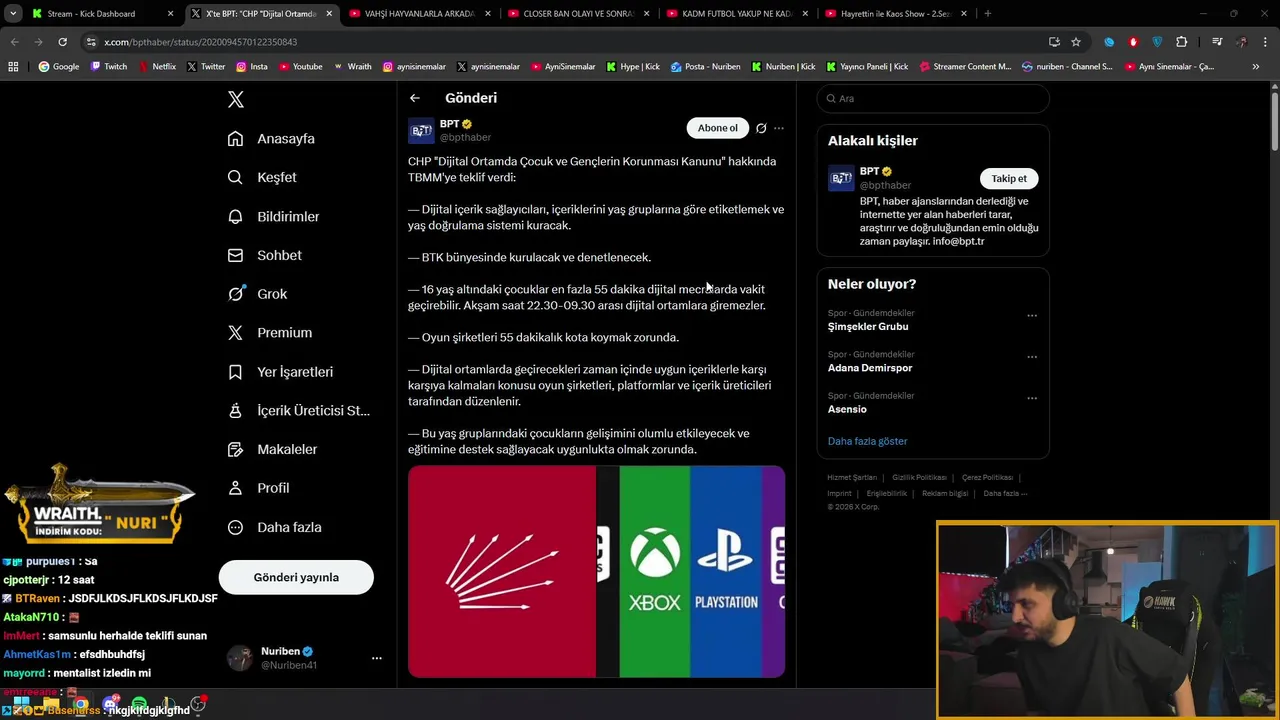Open tab search dropdown
Screen dimensions: 1280x720
[x=12, y=14]
